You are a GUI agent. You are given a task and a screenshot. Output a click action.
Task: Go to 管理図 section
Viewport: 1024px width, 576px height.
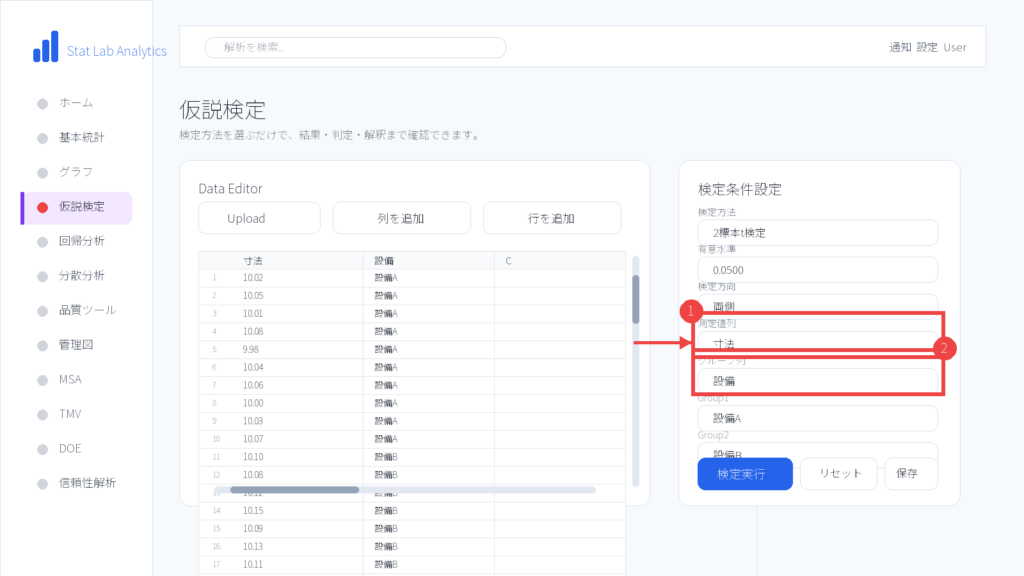coord(77,345)
